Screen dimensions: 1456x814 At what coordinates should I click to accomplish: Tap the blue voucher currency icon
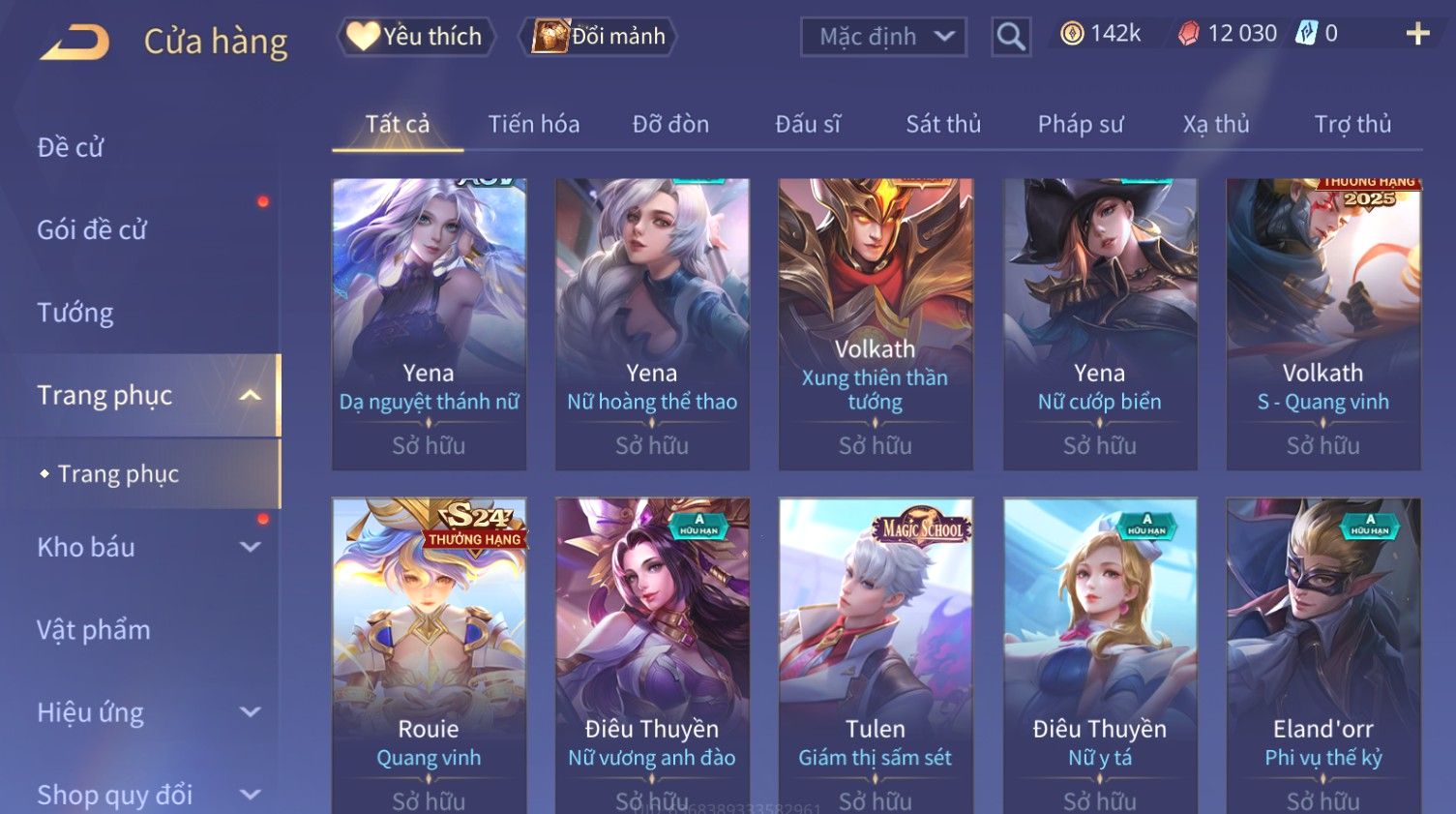(x=1307, y=34)
